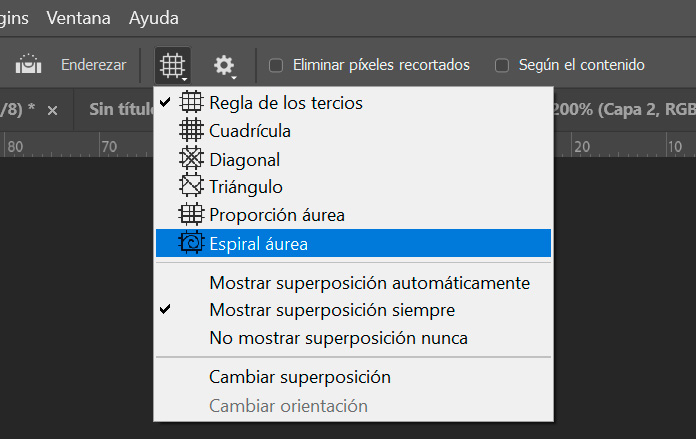
Task: Choose the Espiral áurea spiral icon
Action: tap(191, 243)
